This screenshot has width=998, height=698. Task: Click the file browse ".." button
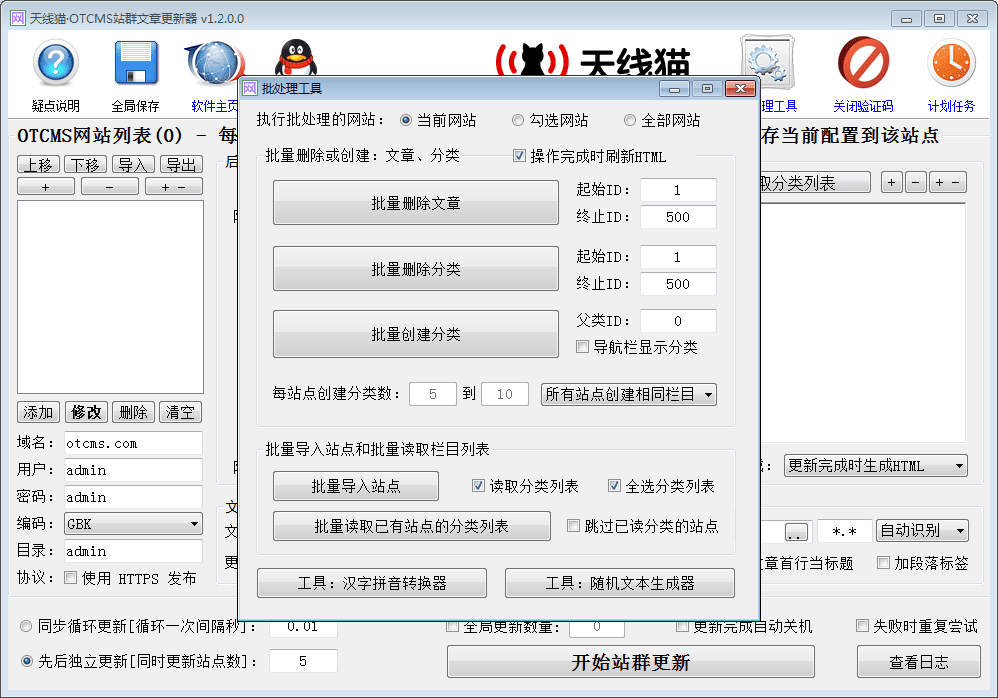click(x=796, y=531)
